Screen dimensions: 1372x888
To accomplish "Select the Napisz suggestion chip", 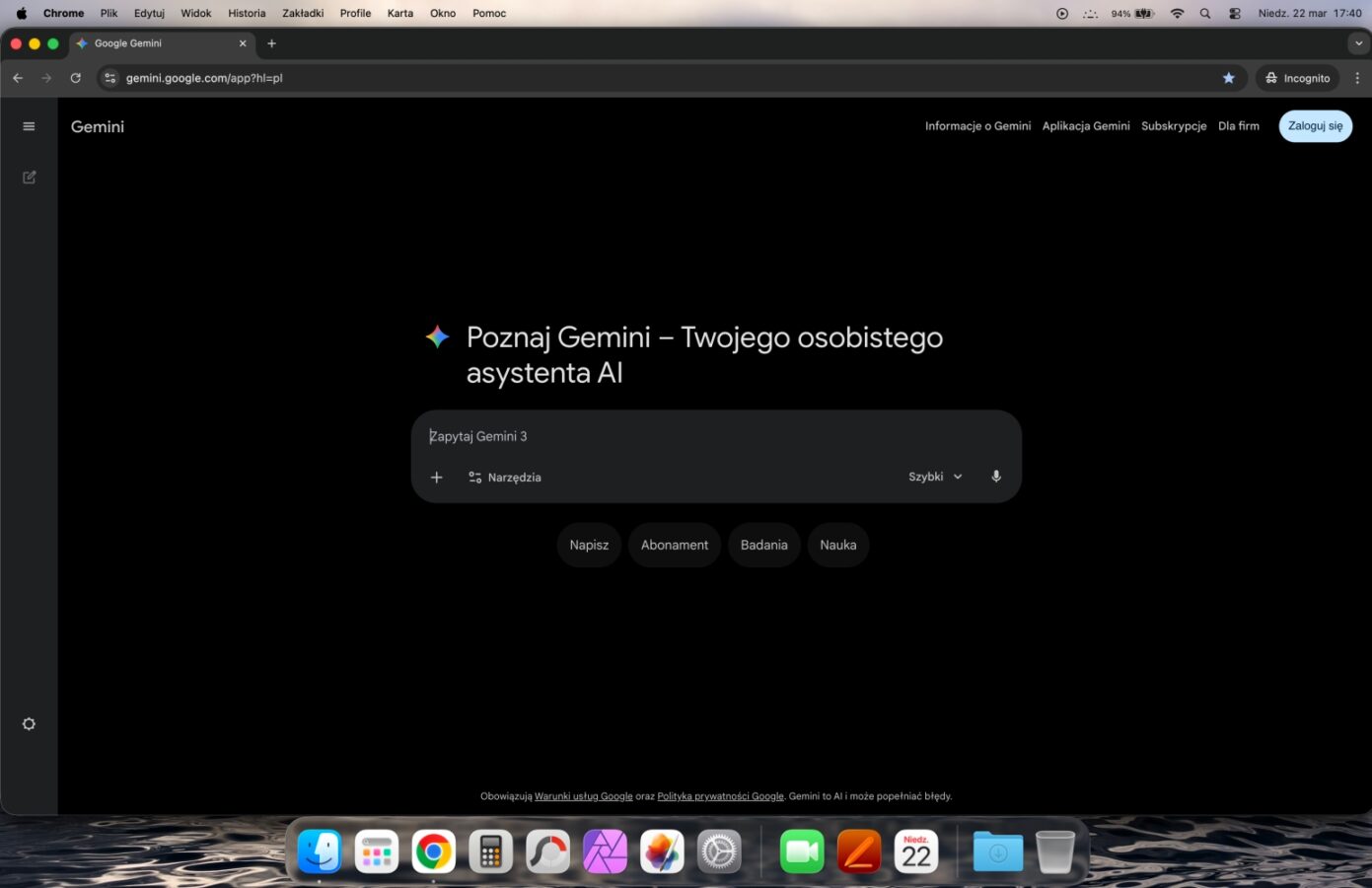I will pos(588,544).
